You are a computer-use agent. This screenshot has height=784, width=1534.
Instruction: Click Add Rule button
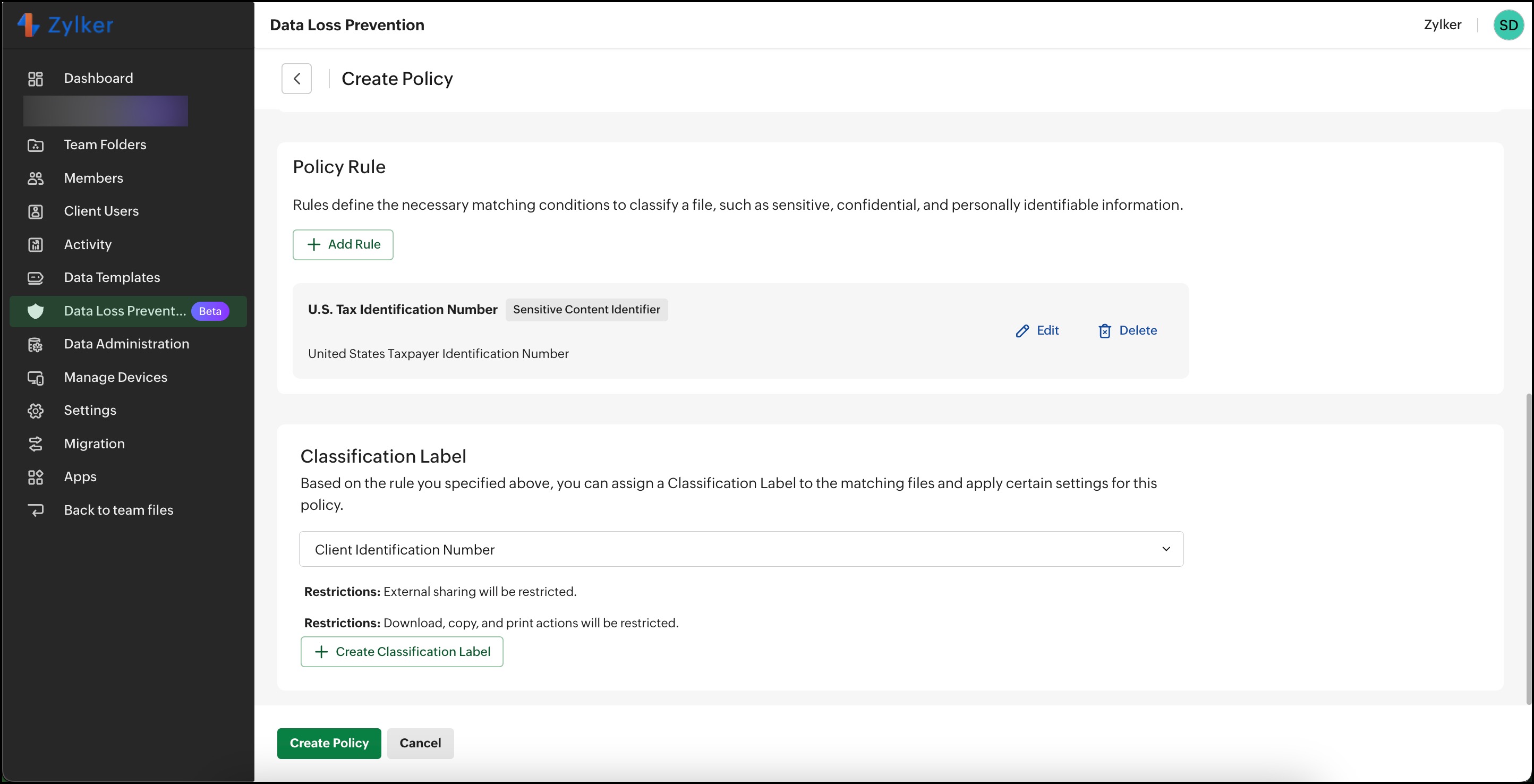343,245
